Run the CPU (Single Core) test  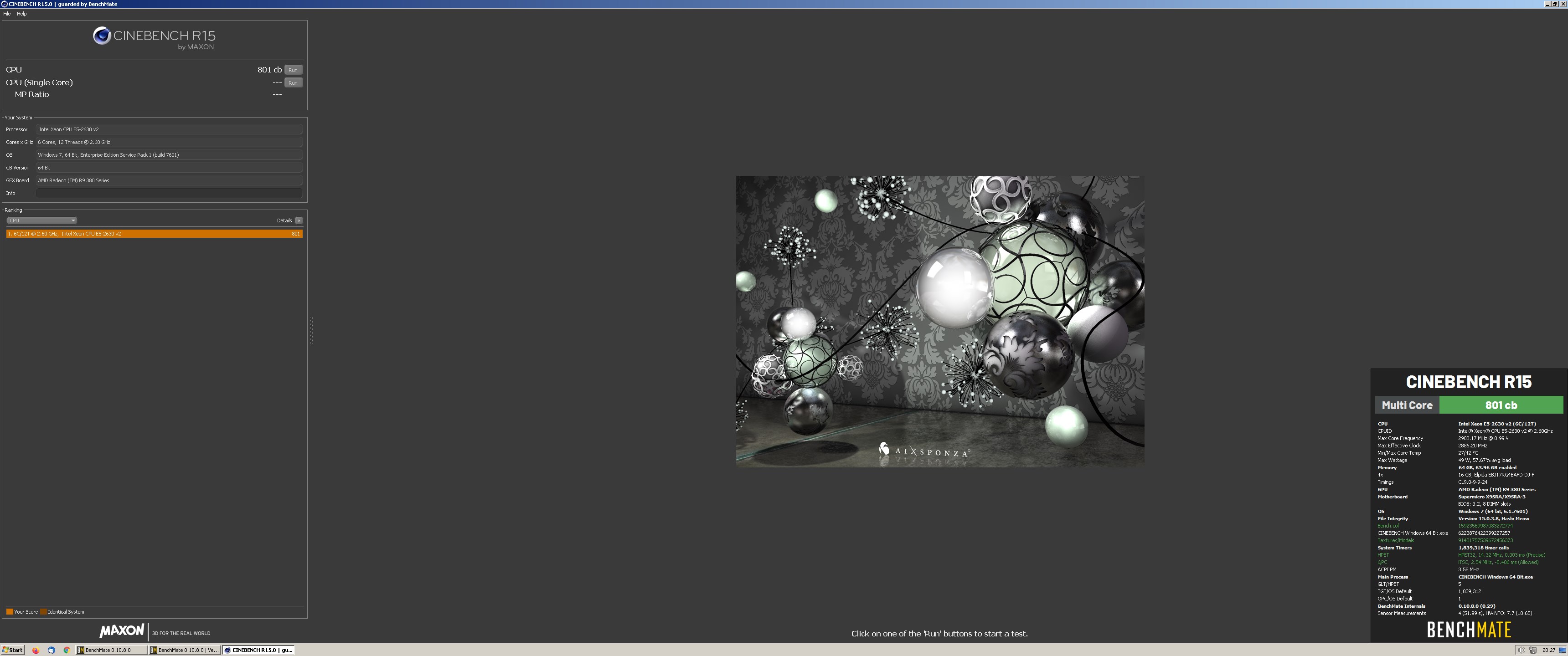click(293, 83)
